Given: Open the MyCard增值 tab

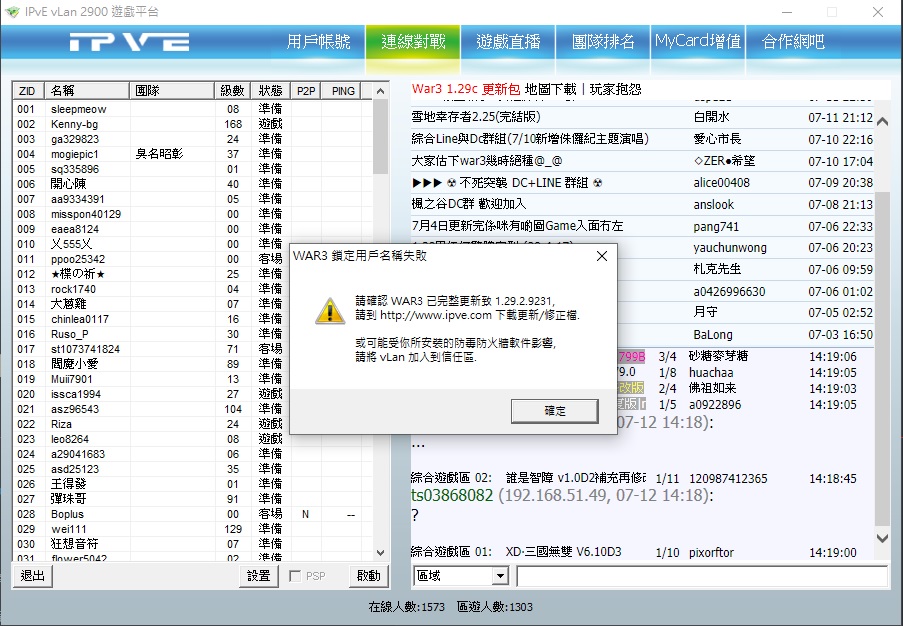Looking at the screenshot, I should coord(698,41).
